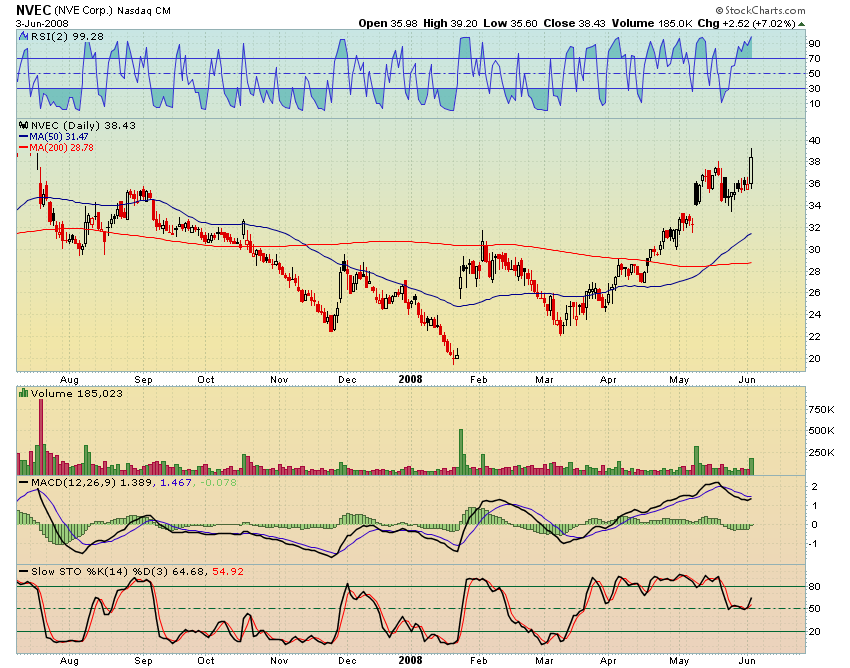Click the "MA(50) 31.47" legend label

click(x=59, y=137)
